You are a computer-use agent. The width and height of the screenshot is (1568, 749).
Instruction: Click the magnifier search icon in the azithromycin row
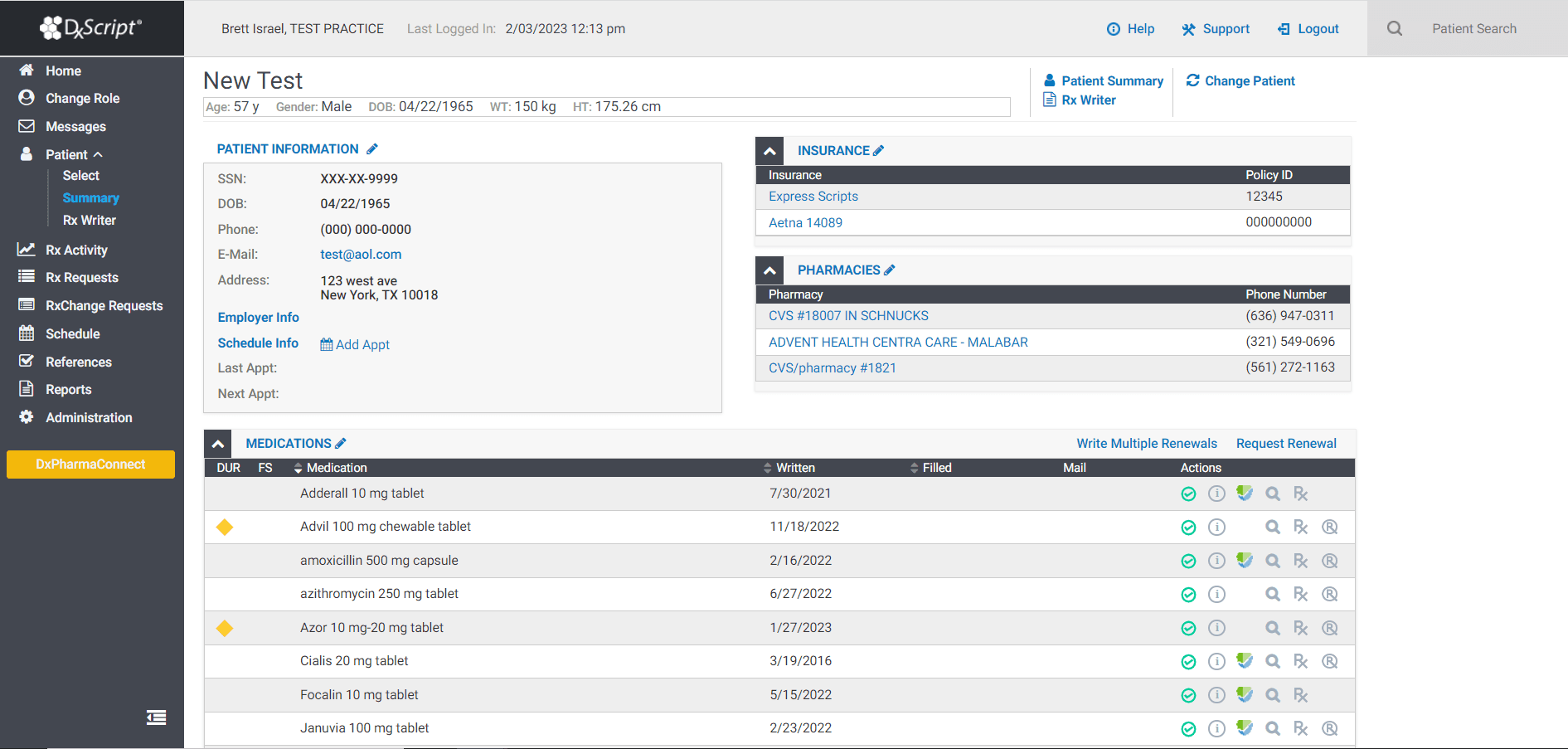[x=1273, y=594]
